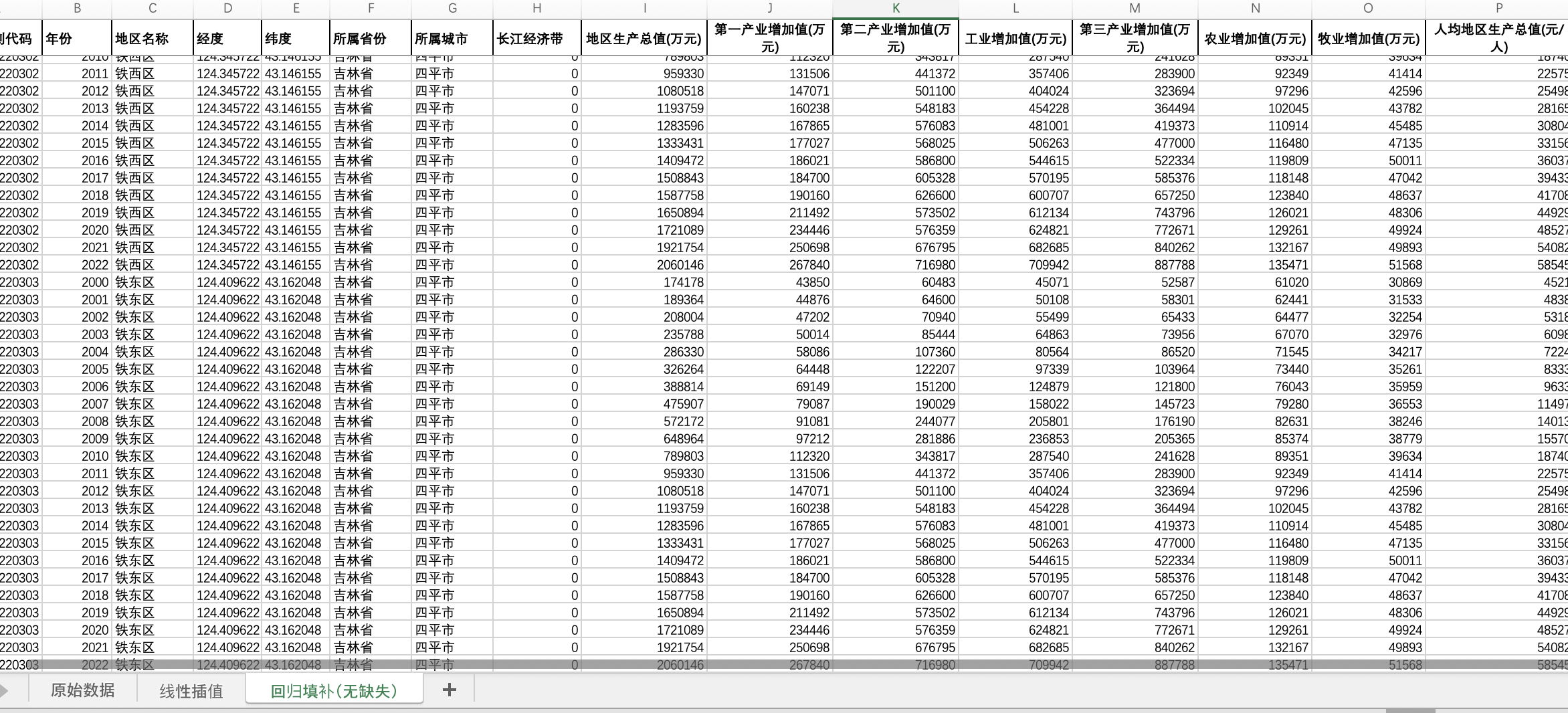The width and height of the screenshot is (1568, 713).
Task: Switch to the 原始数据 sheet tab
Action: tap(82, 690)
